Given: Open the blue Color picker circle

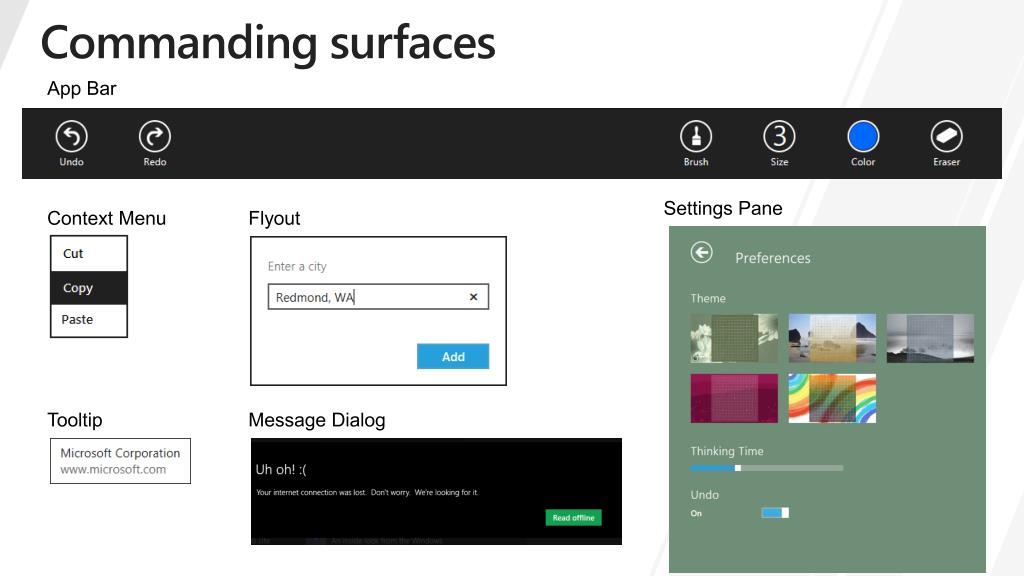Looking at the screenshot, I should pos(863,136).
